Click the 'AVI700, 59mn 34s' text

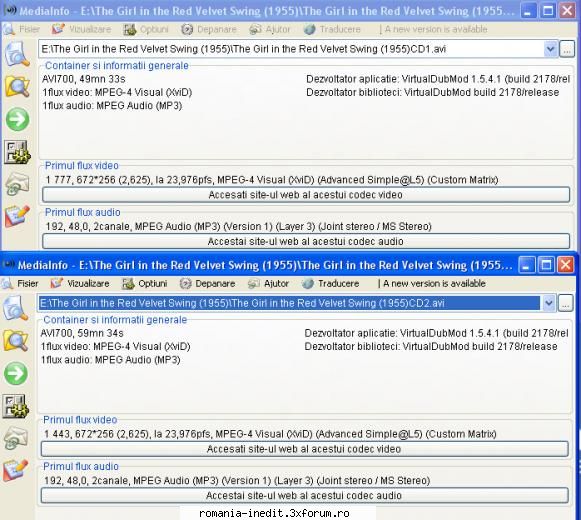pos(82,333)
